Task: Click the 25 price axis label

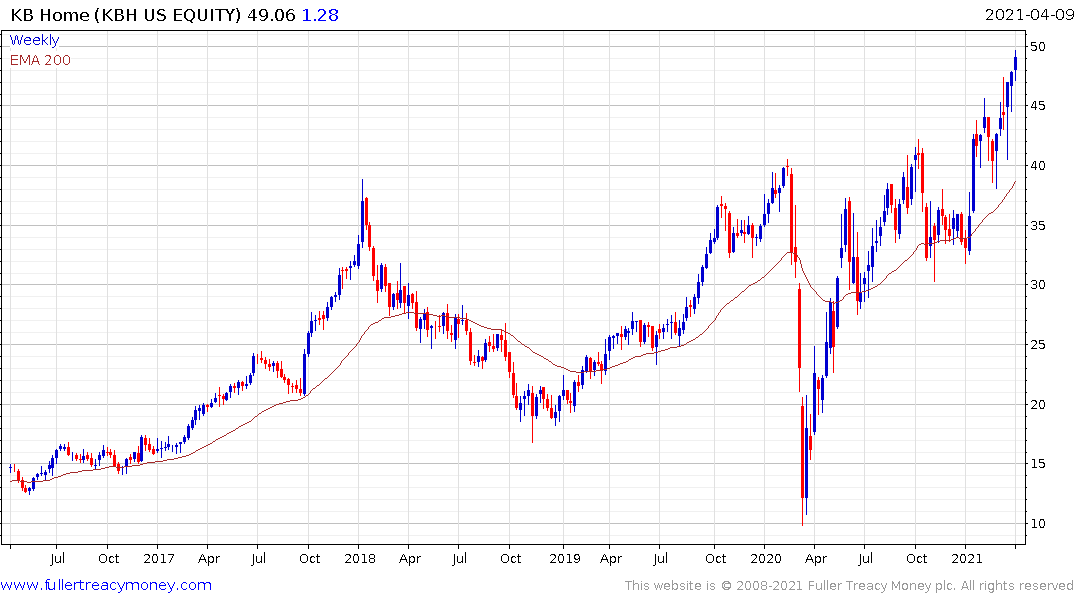Action: pyautogui.click(x=1037, y=344)
